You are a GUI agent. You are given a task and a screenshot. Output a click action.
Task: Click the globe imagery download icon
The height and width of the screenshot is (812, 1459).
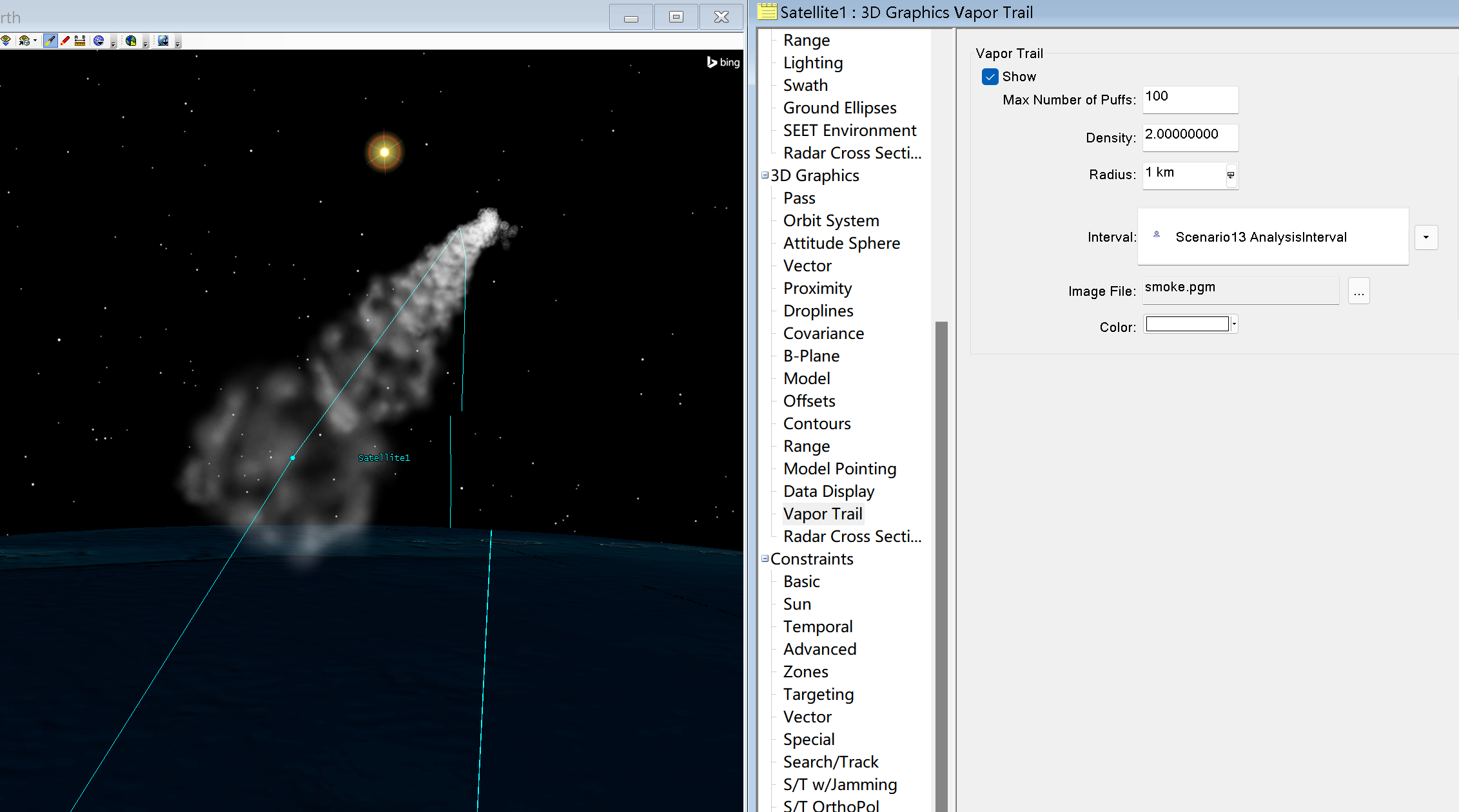pos(163,41)
